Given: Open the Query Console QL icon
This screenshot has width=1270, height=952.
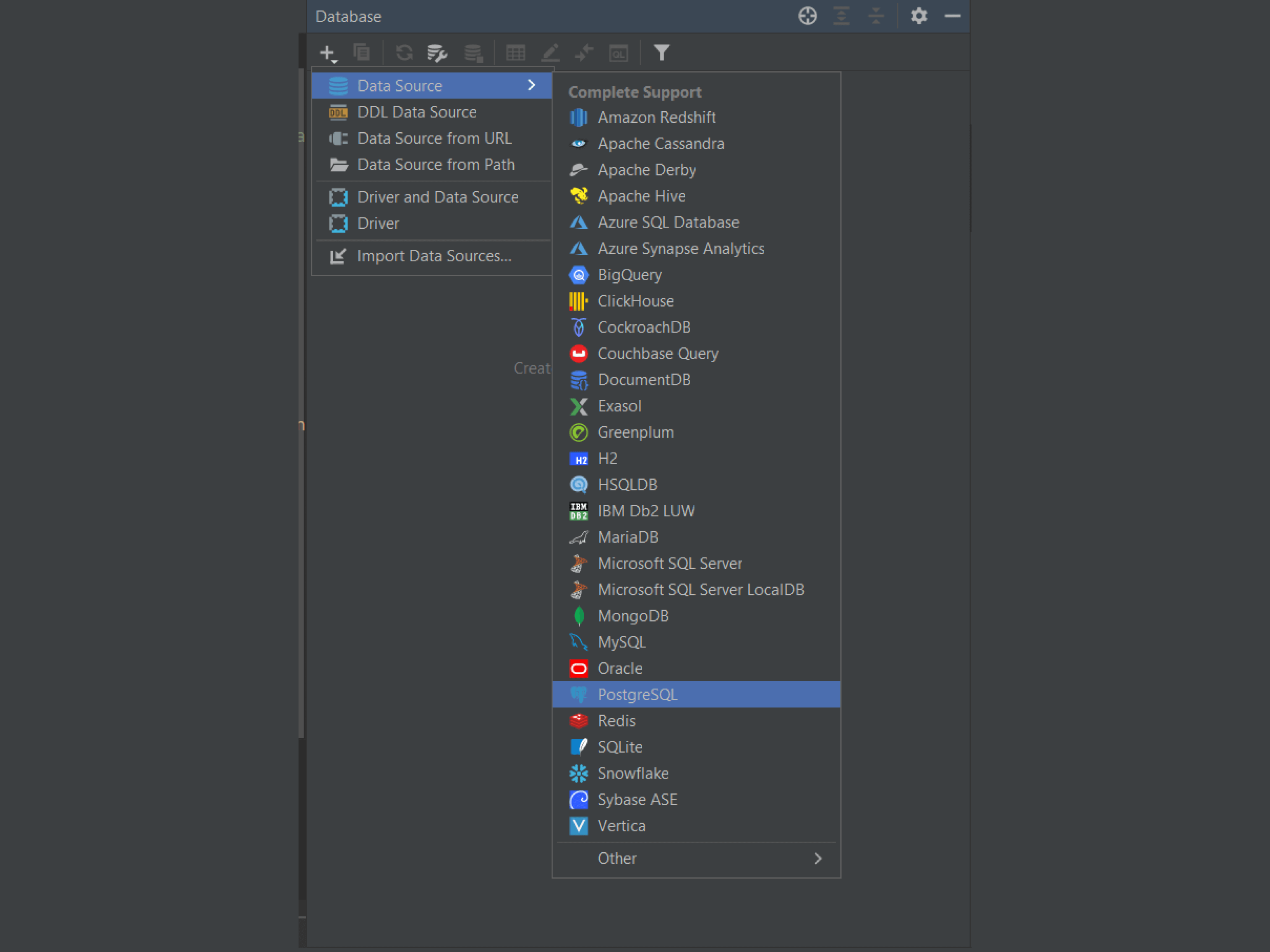Looking at the screenshot, I should pyautogui.click(x=619, y=53).
